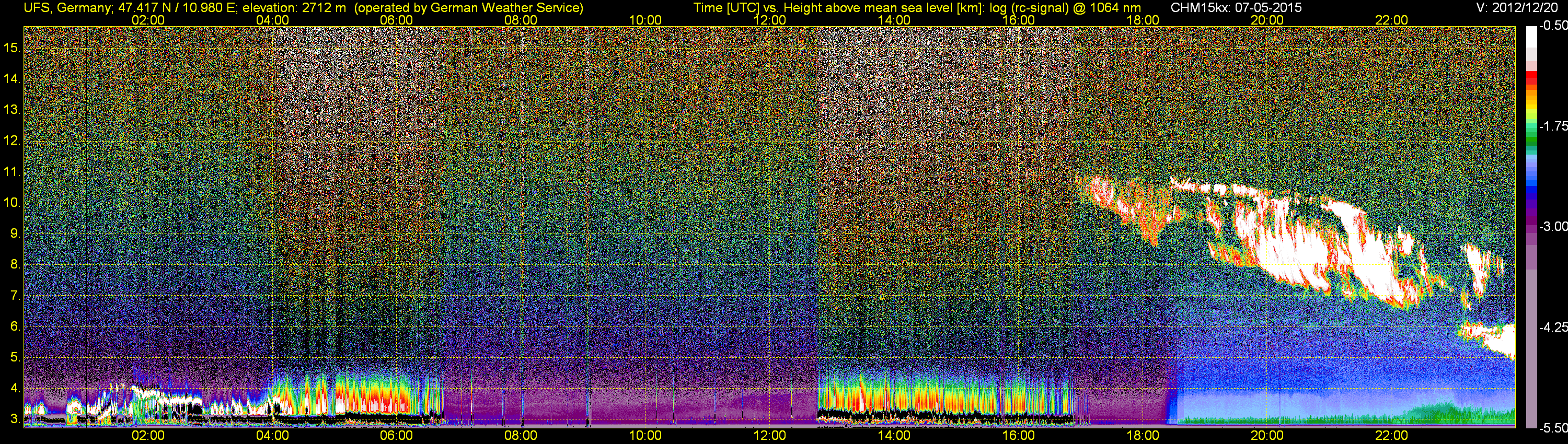Click the 04:00 label on the lower time axis
This screenshot has width=1568, height=444.
272,436
